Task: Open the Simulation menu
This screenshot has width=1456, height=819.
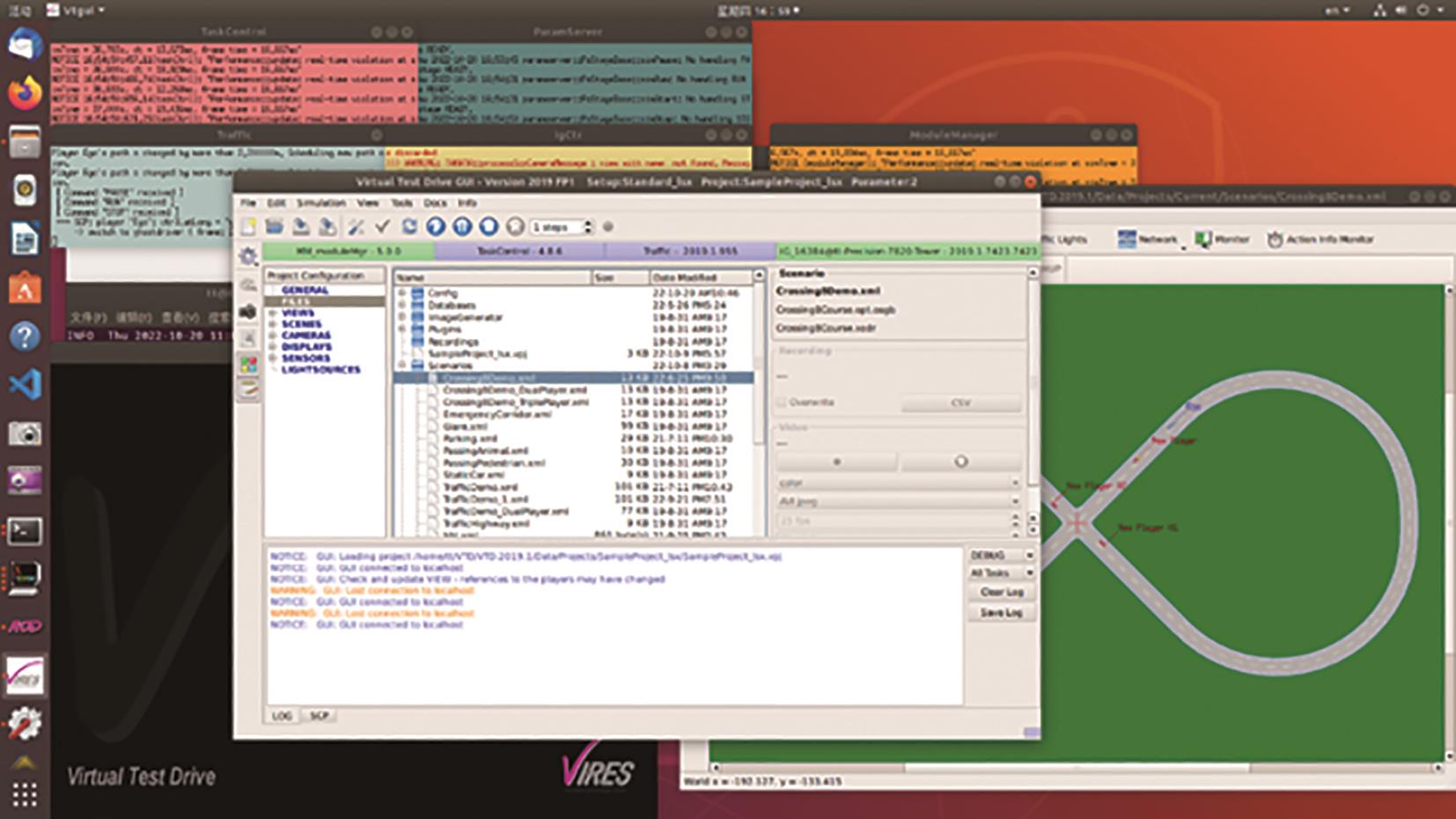Action: coord(320,203)
